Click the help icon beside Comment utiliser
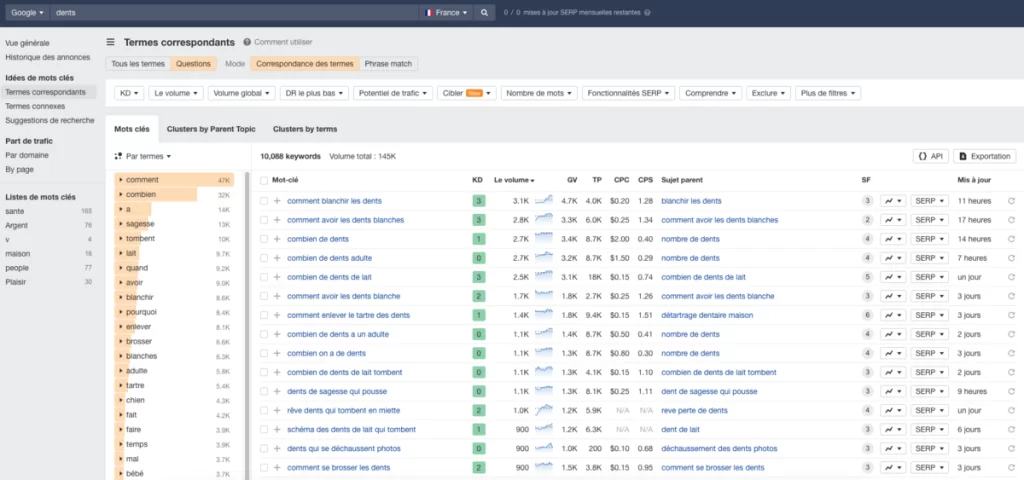Viewport: 1024px width, 480px height. [247, 42]
